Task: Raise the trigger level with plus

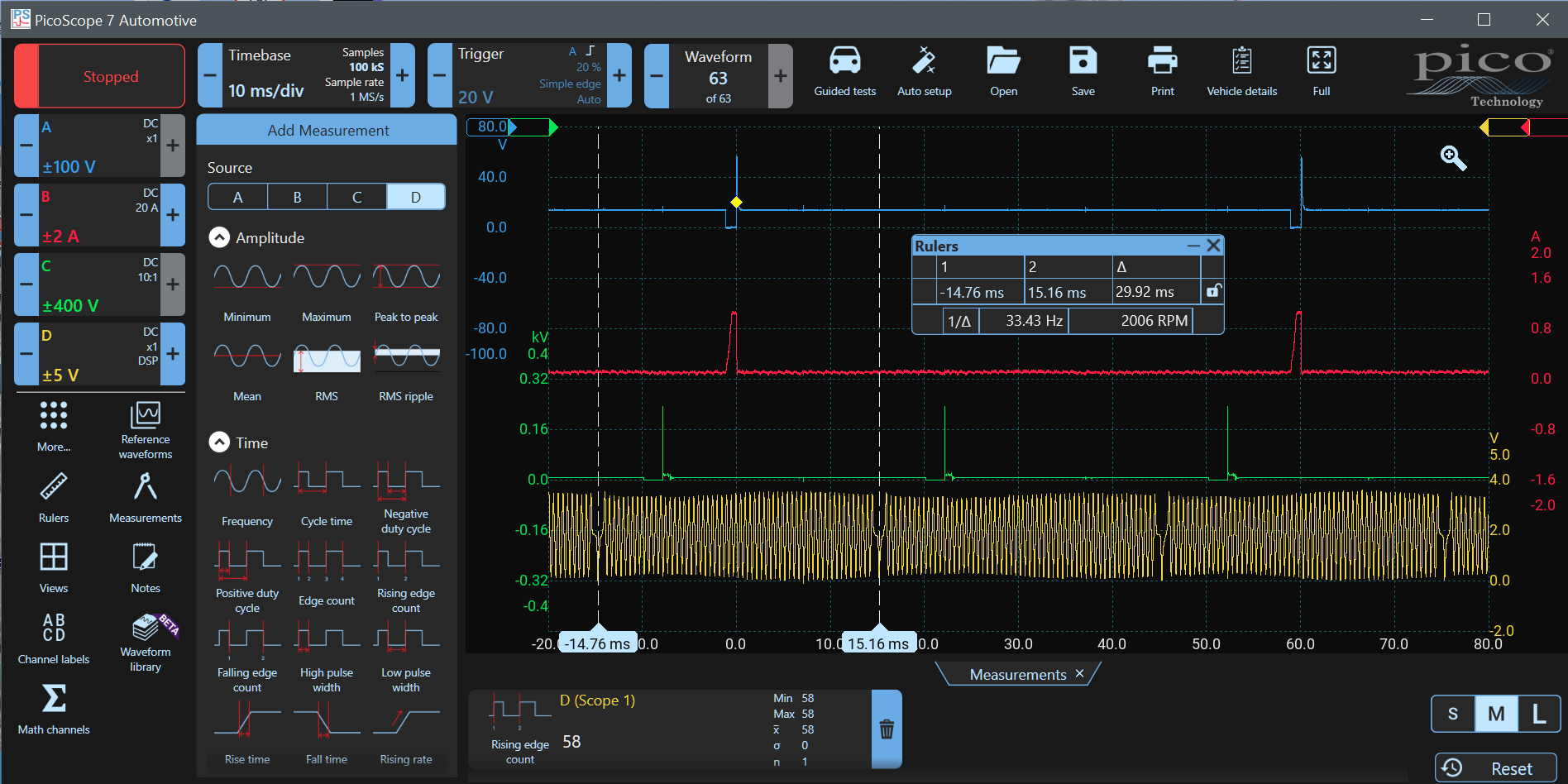Action: click(619, 75)
